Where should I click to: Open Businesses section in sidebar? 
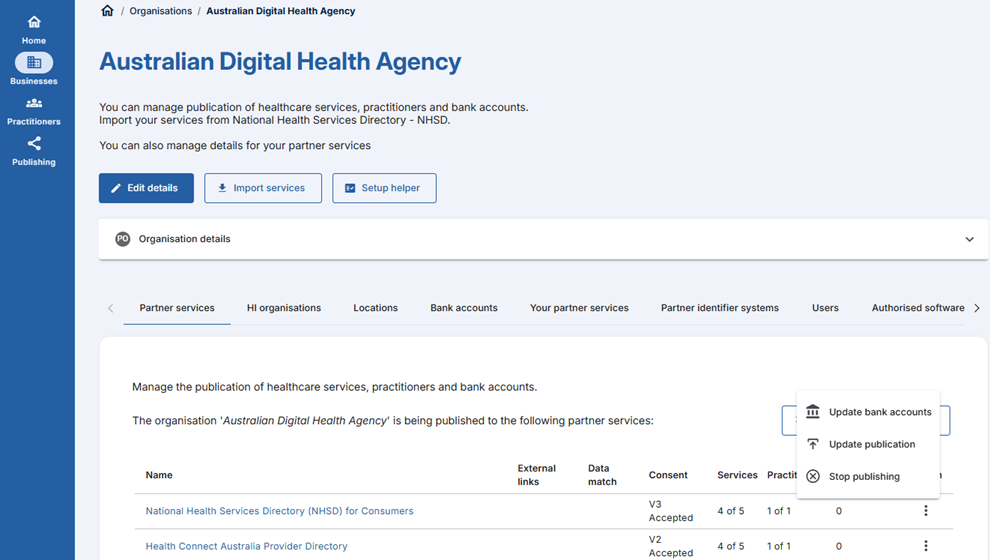click(x=34, y=63)
